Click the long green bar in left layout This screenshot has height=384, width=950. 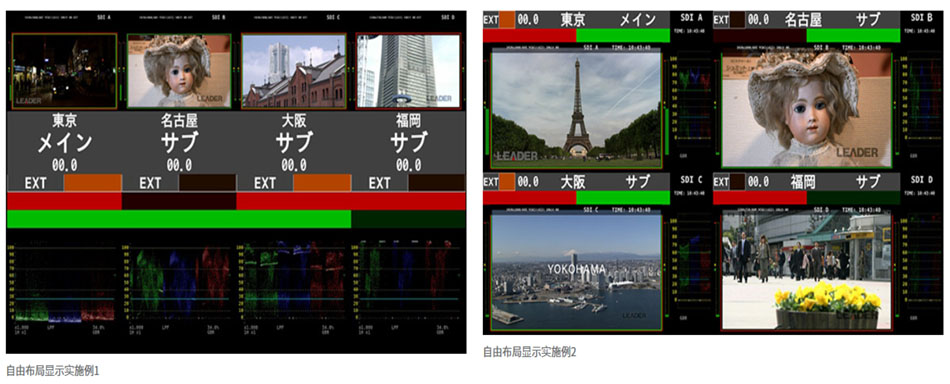coord(179,219)
